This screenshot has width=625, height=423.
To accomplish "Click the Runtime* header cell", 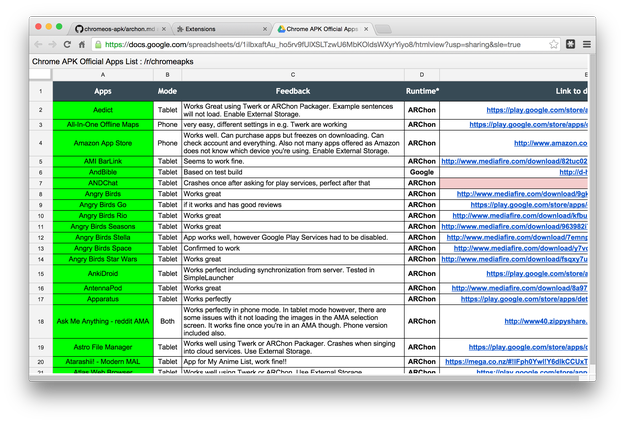I will [x=422, y=91].
